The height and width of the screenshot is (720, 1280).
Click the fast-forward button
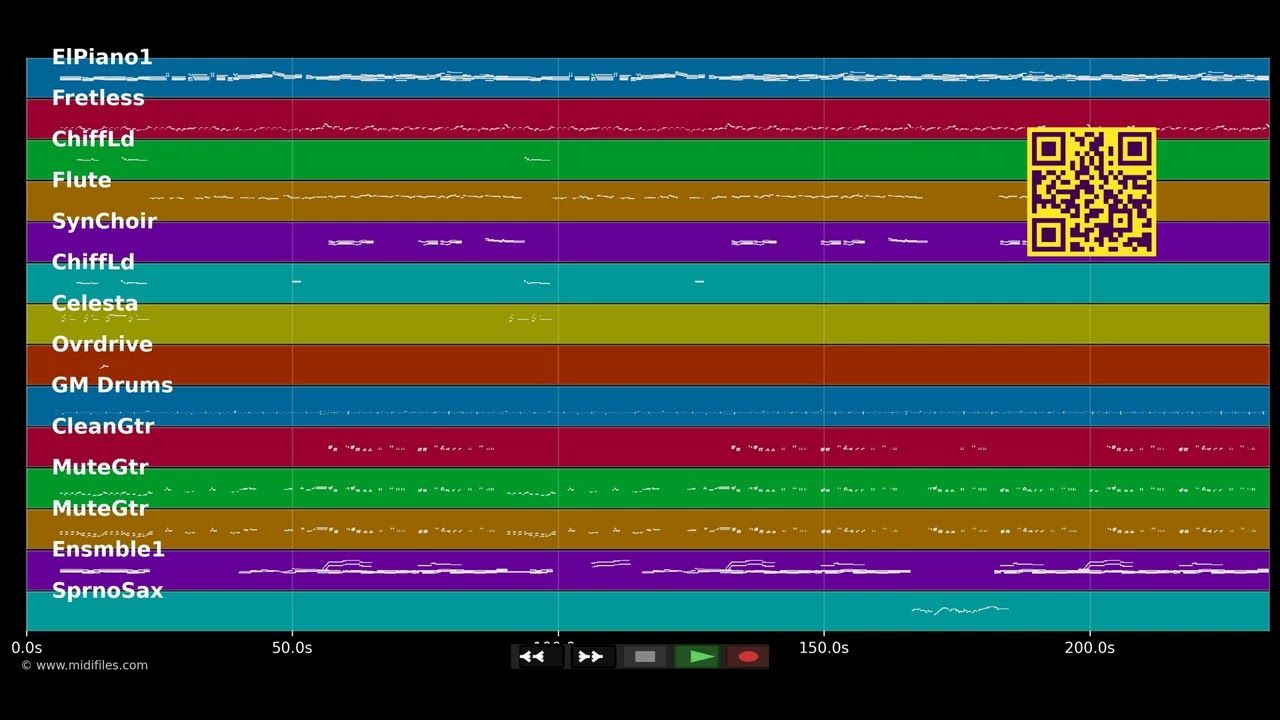click(592, 657)
